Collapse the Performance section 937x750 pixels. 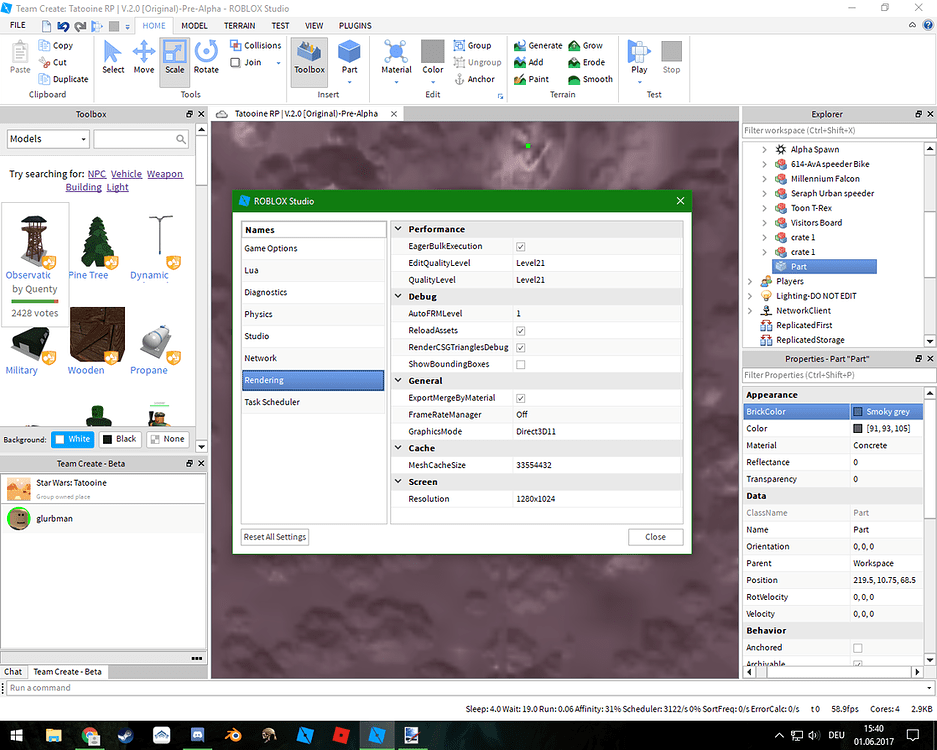(x=399, y=229)
